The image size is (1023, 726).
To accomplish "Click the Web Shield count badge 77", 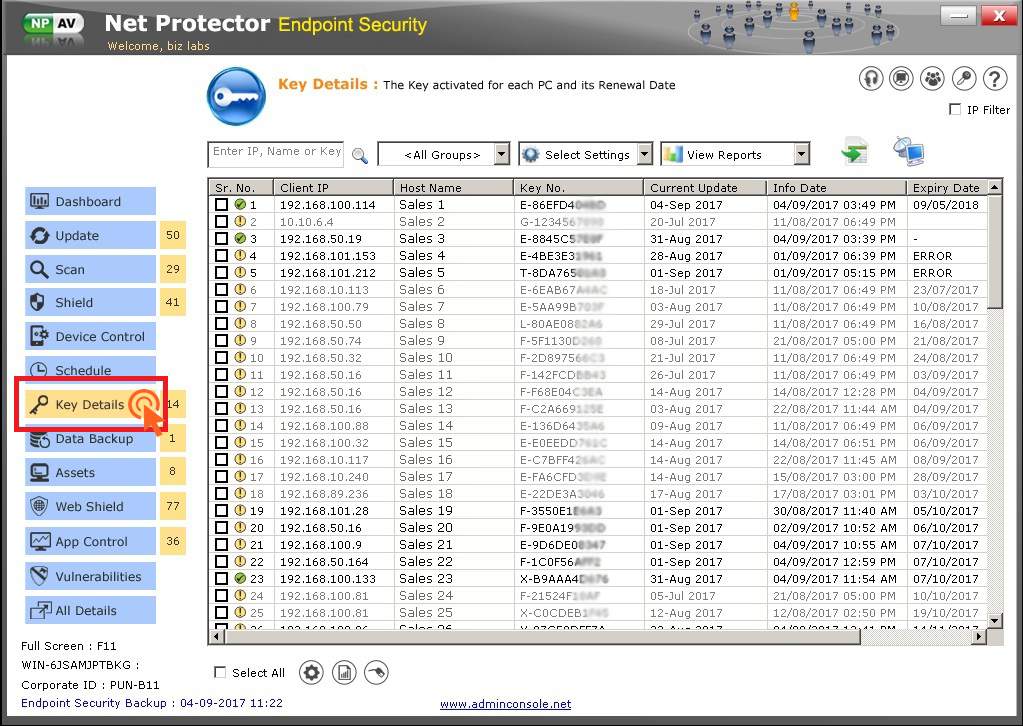I will pyautogui.click(x=173, y=506).
